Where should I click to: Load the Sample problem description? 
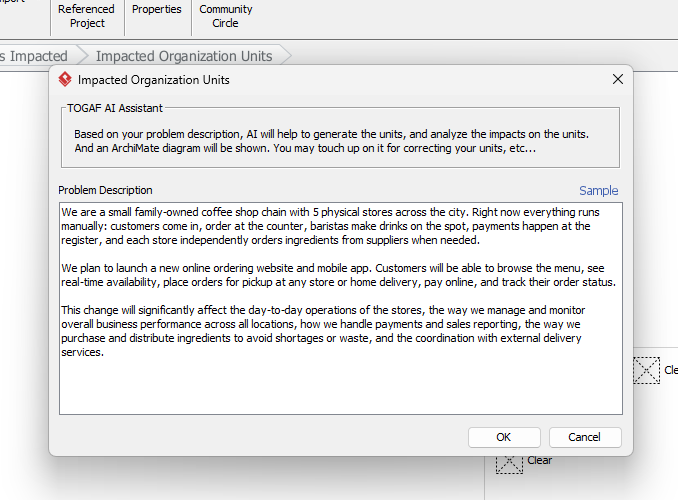coord(598,191)
